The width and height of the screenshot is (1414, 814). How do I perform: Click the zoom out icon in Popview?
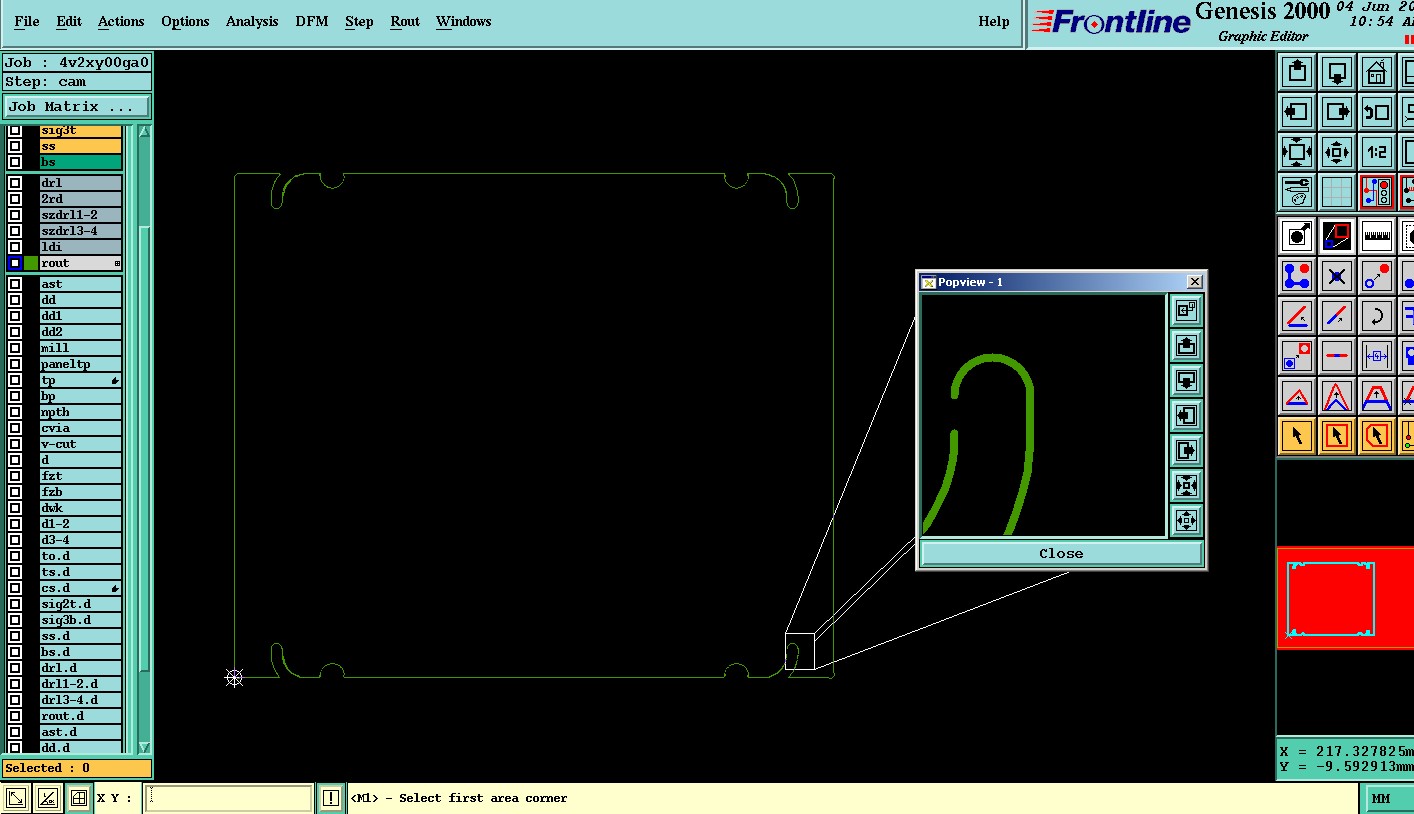(1186, 521)
